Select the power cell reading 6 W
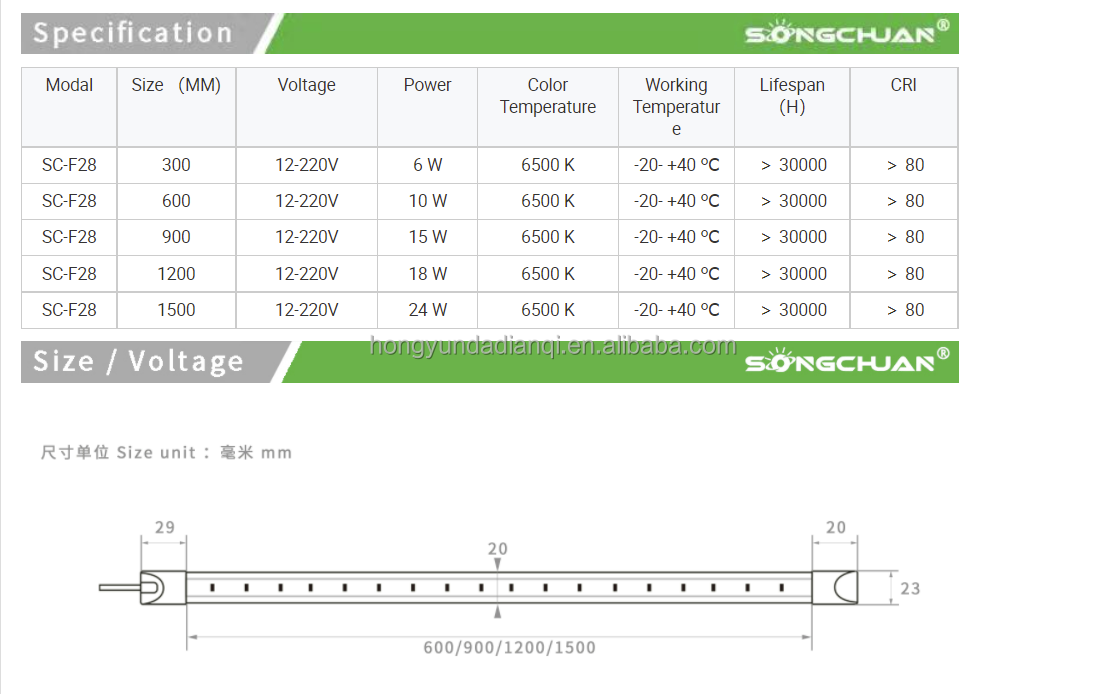1107x694 pixels. [427, 165]
